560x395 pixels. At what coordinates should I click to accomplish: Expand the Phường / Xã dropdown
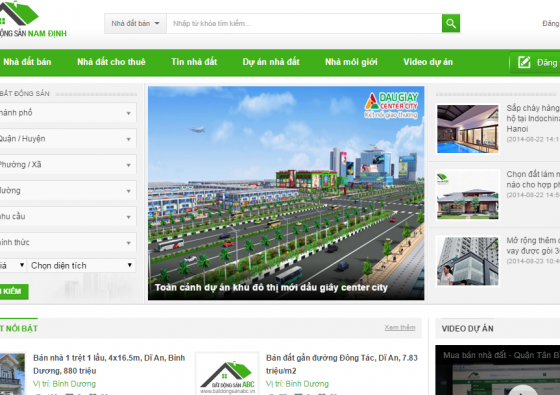tap(68, 165)
